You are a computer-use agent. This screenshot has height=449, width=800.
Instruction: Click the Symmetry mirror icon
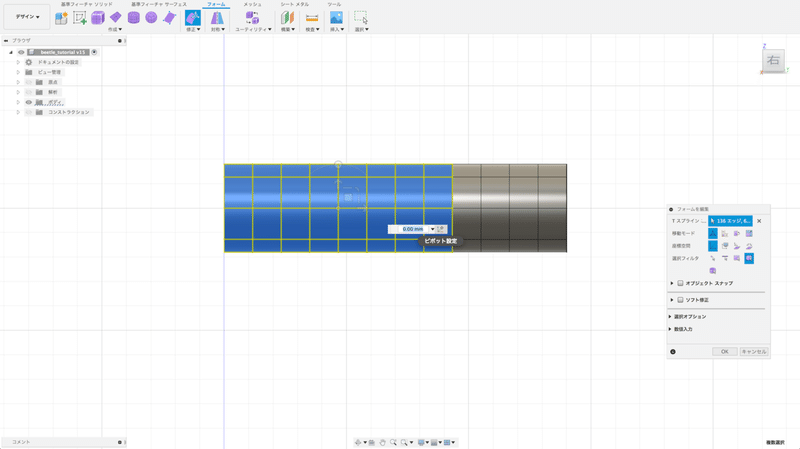click(217, 18)
